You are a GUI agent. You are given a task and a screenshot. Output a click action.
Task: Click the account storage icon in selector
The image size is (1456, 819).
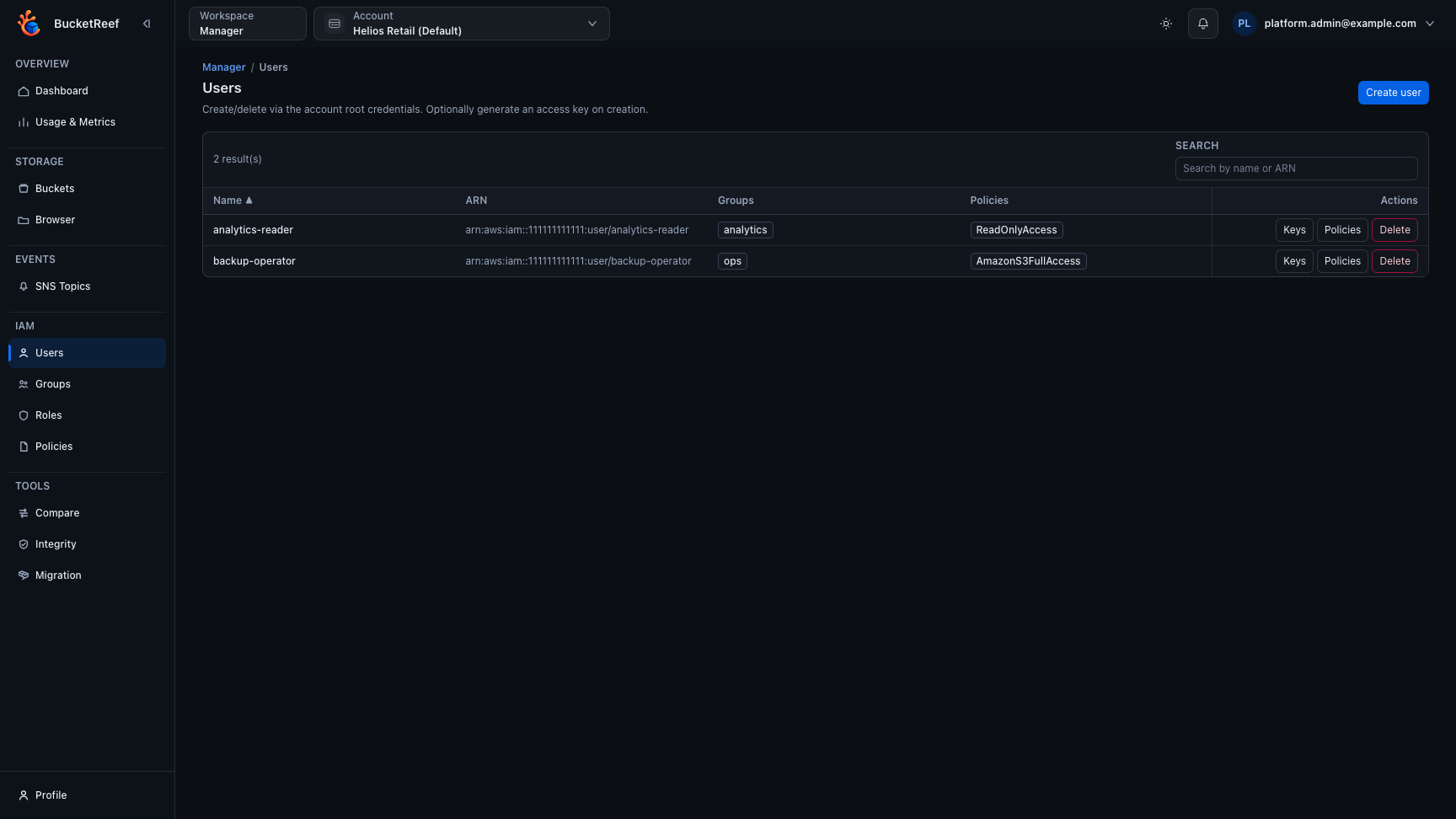click(335, 24)
